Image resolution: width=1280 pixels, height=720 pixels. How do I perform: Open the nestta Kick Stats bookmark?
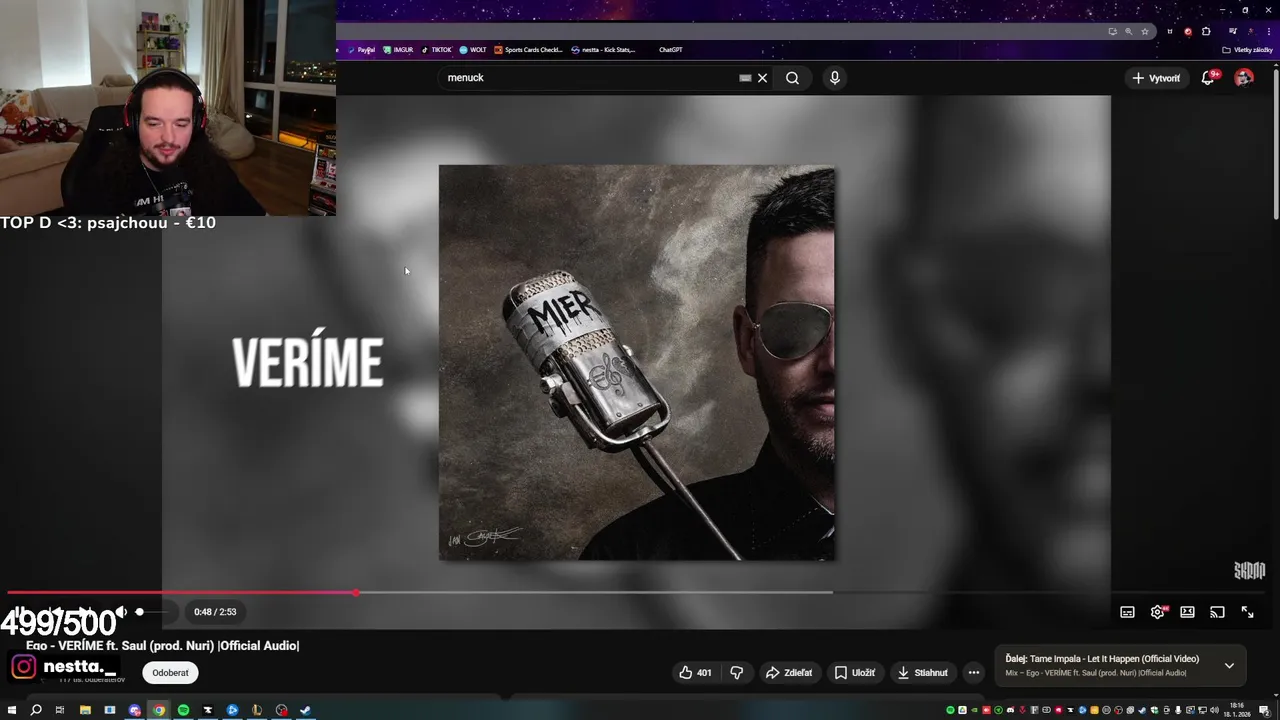click(x=603, y=50)
